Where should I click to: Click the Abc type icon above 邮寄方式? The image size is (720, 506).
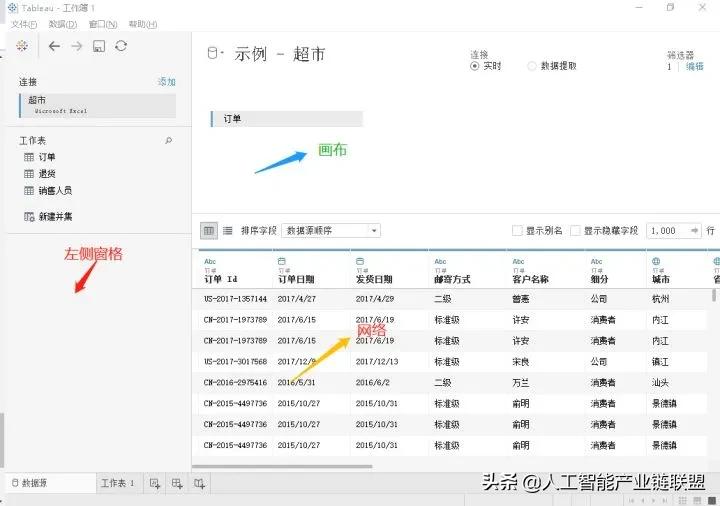click(x=440, y=261)
